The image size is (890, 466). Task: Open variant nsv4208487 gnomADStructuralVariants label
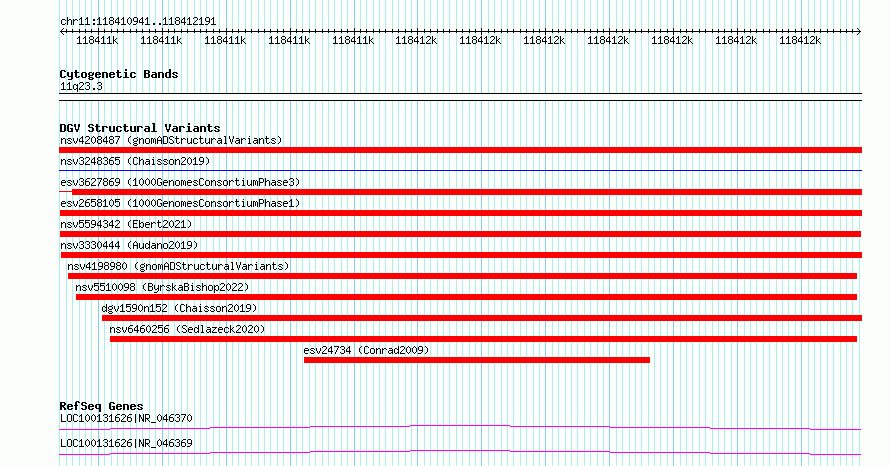[171, 140]
